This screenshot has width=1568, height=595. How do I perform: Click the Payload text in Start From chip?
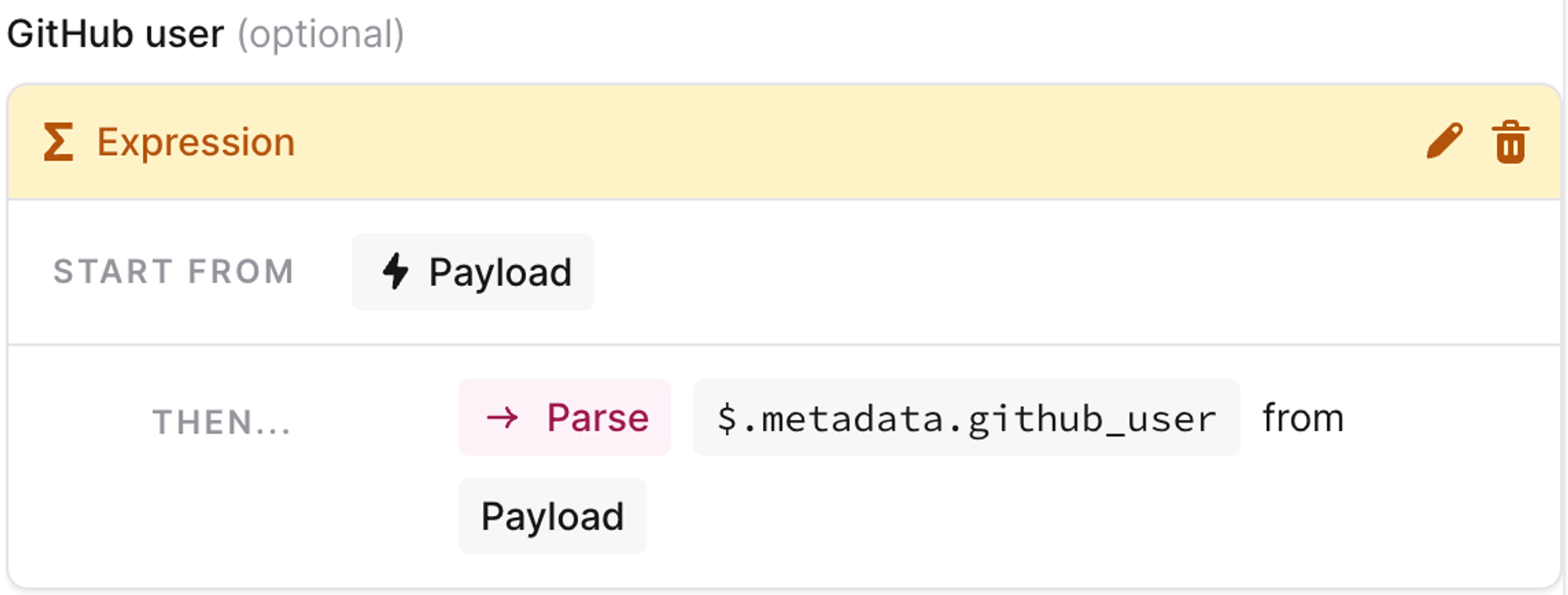(x=499, y=272)
